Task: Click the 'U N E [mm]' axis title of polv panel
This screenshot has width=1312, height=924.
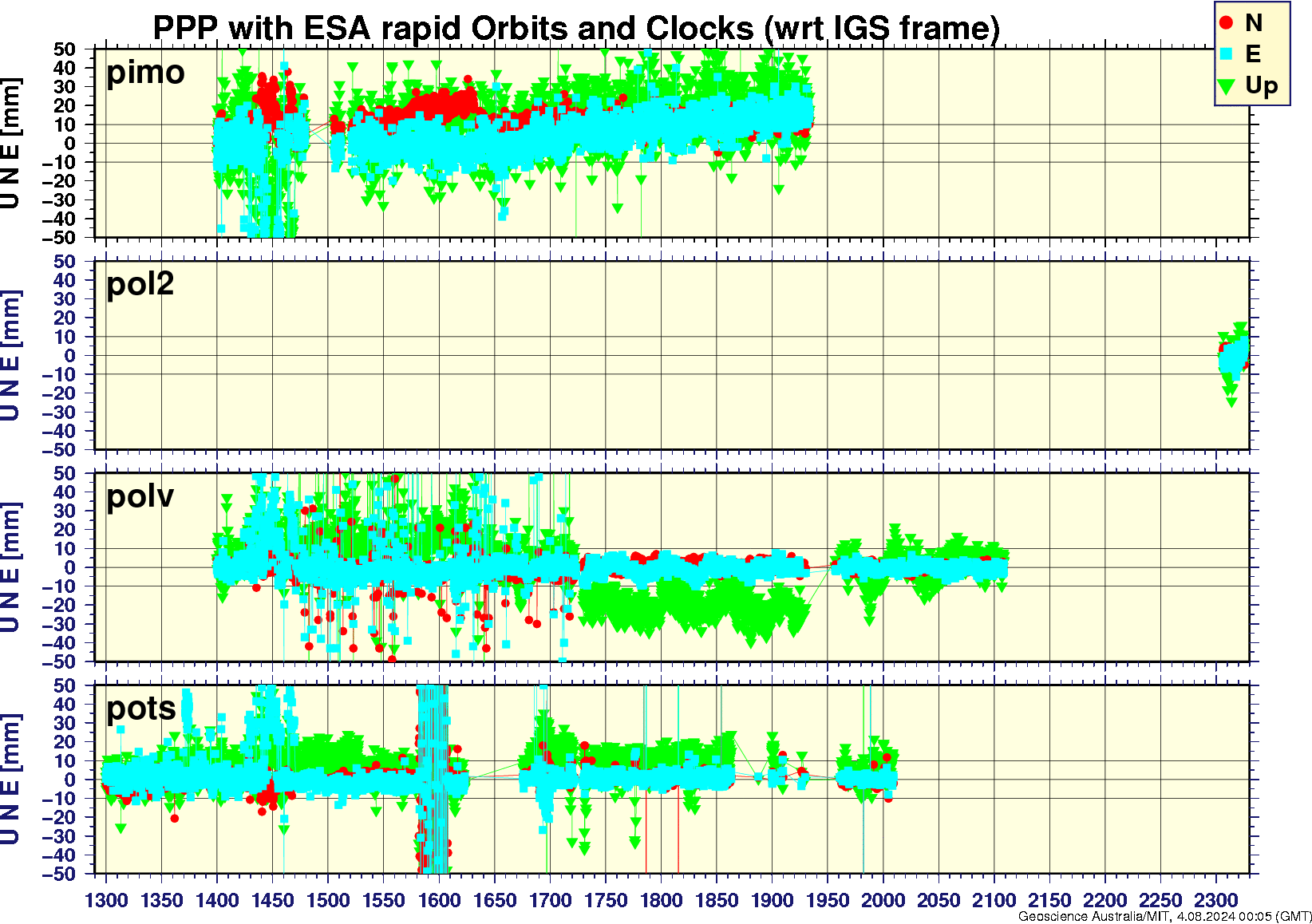Action: [10, 568]
